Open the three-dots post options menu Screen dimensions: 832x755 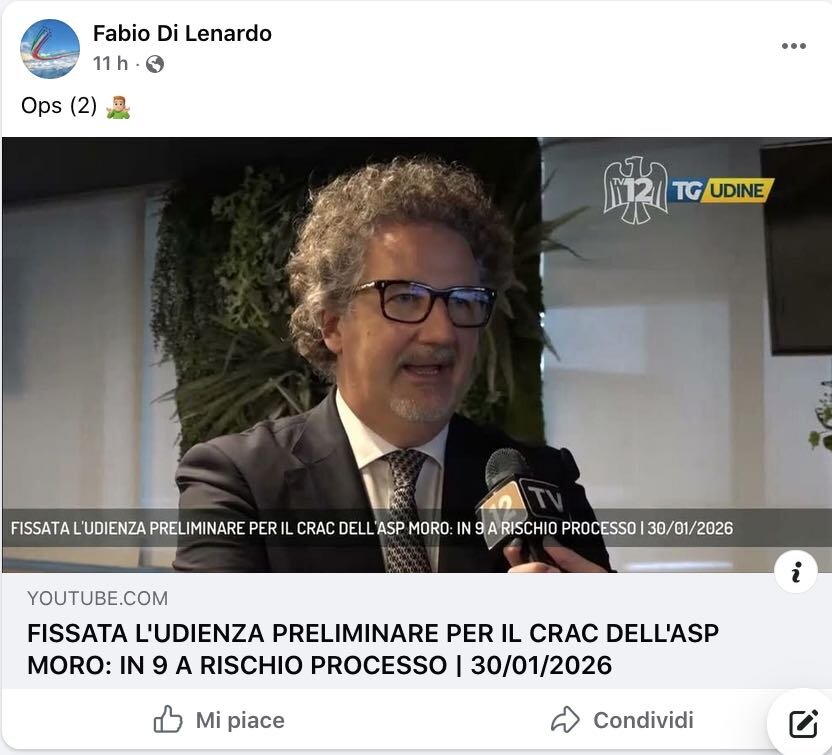coord(794,46)
